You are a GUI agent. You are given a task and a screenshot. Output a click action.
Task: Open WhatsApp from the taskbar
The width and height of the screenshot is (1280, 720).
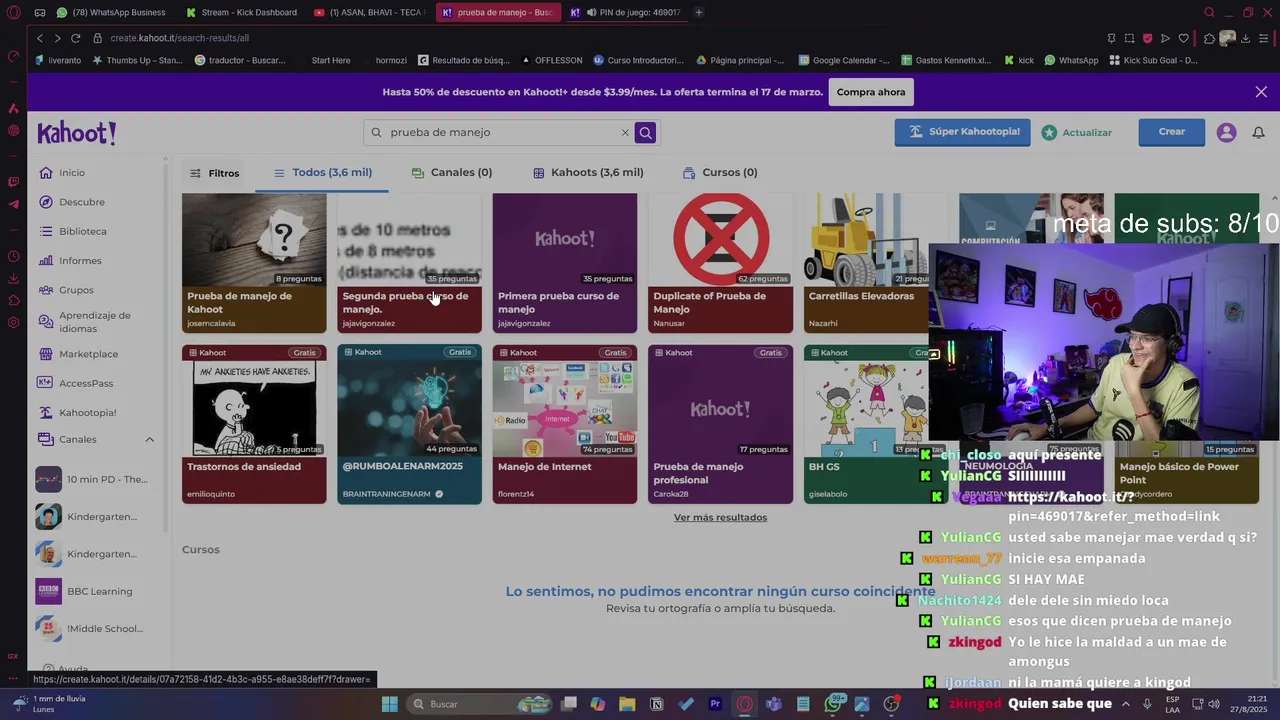point(833,704)
